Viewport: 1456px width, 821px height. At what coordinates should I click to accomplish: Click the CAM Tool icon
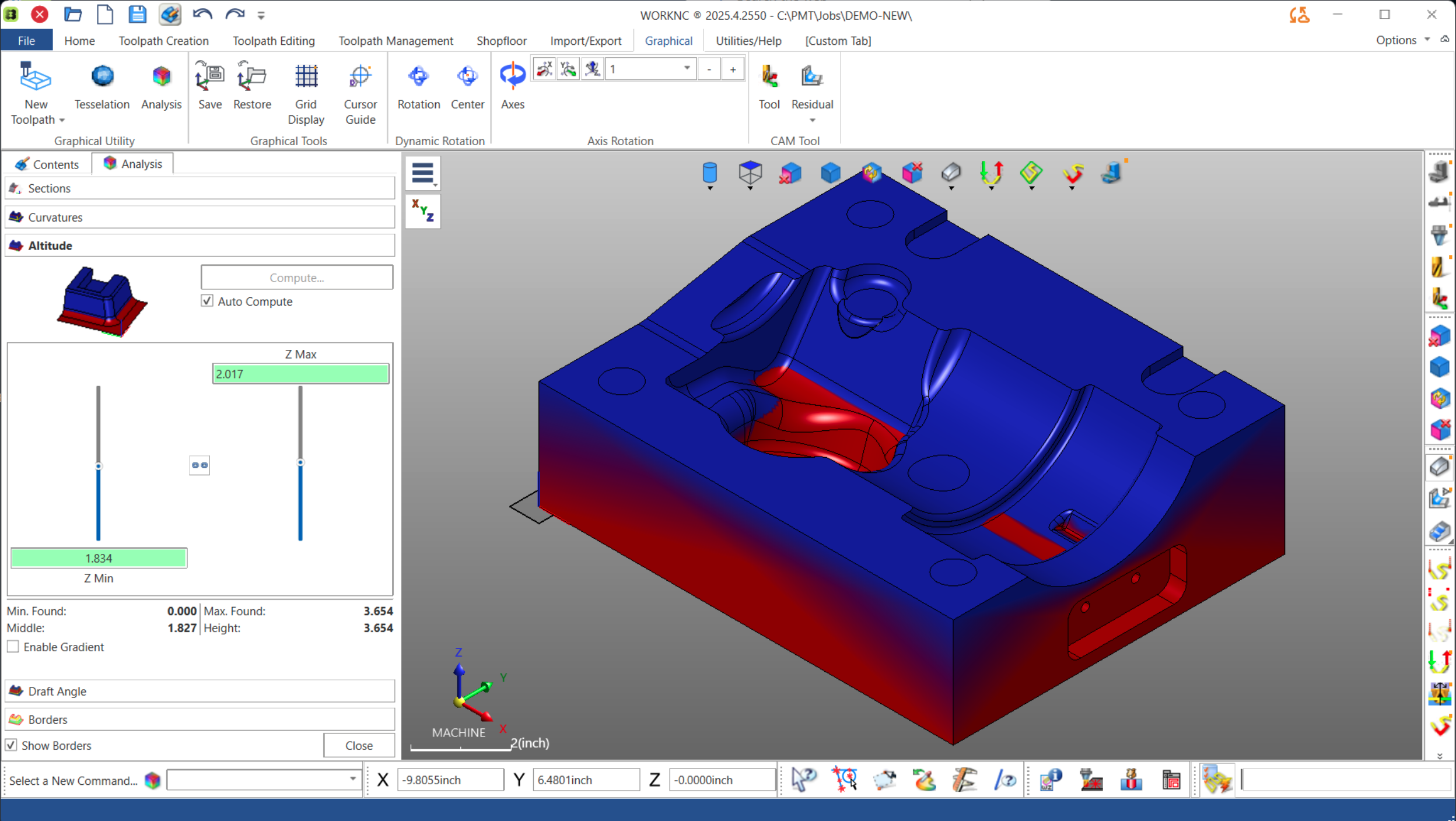pos(769,76)
